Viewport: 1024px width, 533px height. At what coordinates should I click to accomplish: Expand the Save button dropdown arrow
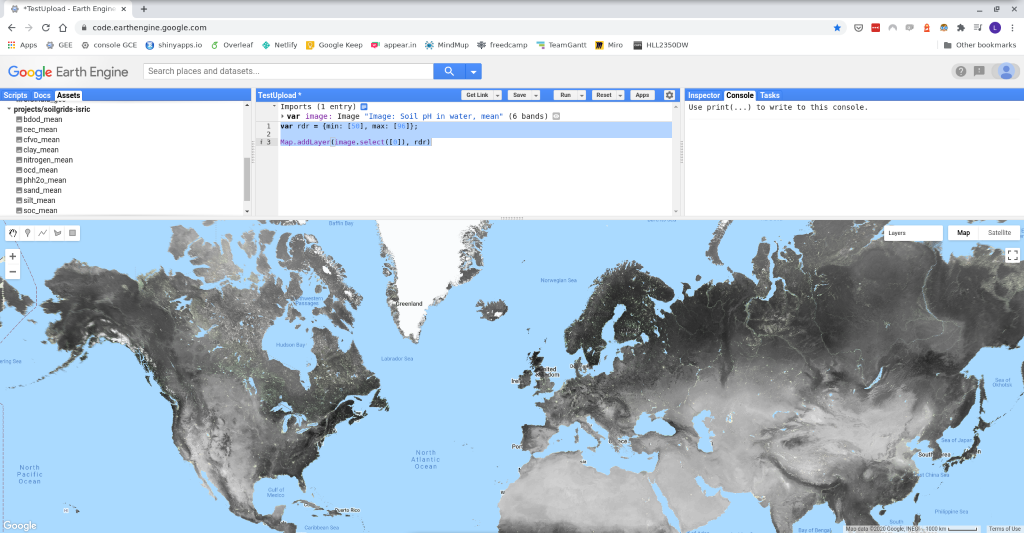(536, 95)
